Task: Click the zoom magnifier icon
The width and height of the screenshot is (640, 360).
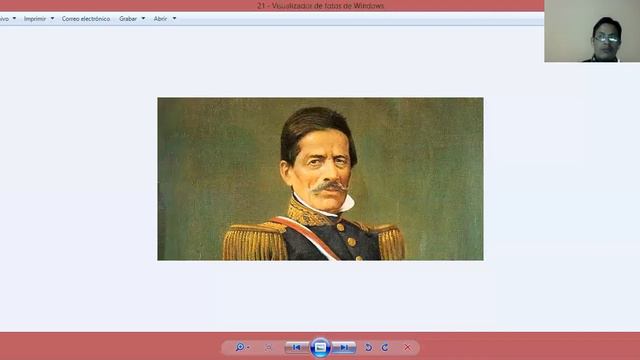Action: (240, 347)
